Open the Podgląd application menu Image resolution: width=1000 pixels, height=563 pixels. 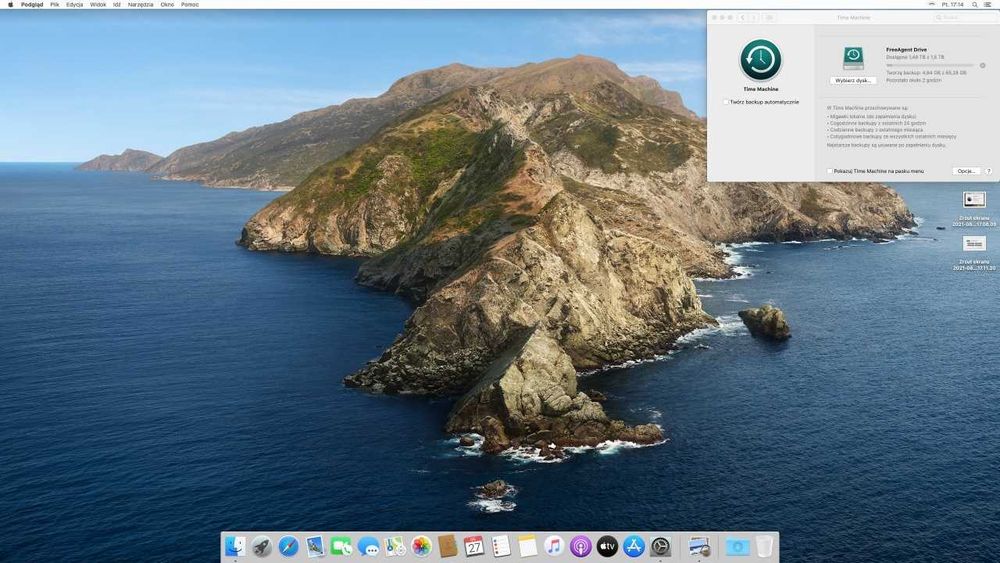(32, 4)
